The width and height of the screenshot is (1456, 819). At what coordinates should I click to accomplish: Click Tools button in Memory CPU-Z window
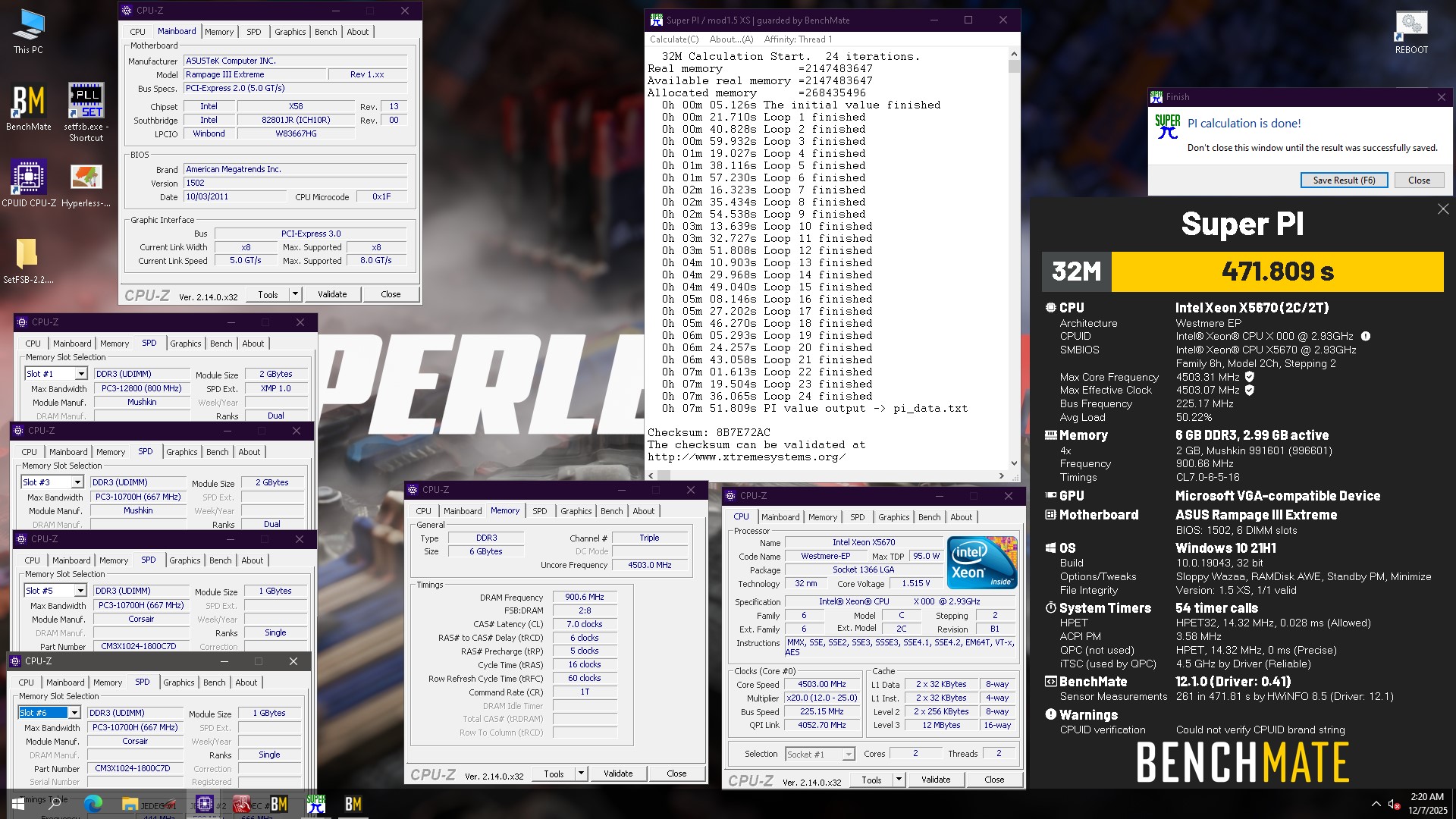pos(554,773)
